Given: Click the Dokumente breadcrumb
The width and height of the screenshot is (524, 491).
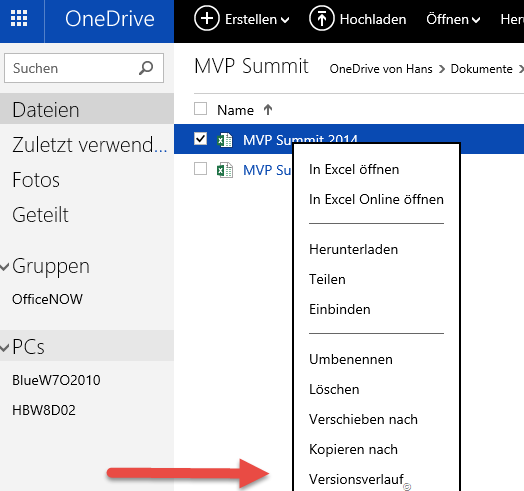Looking at the screenshot, I should tap(482, 69).
